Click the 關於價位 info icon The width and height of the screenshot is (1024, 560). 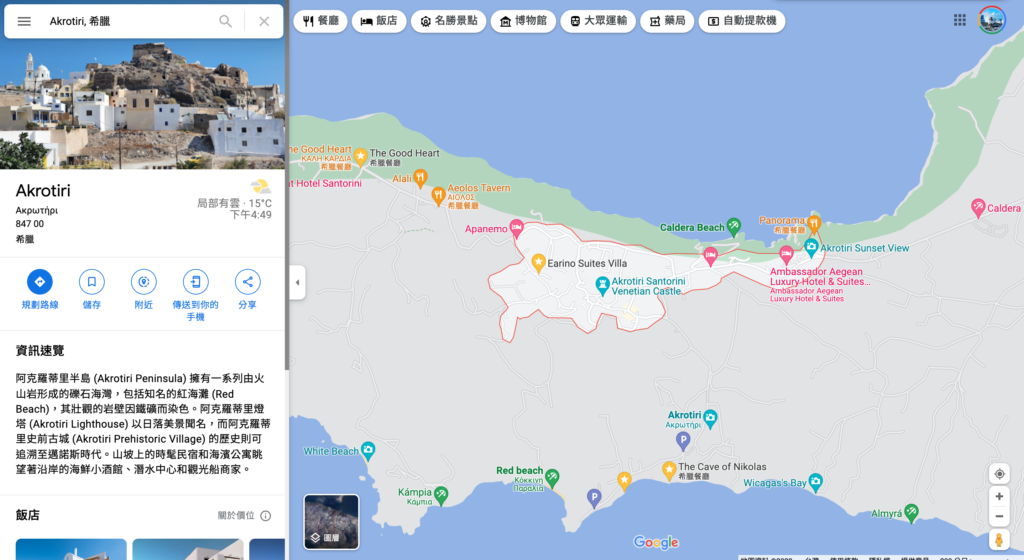[x=266, y=516]
